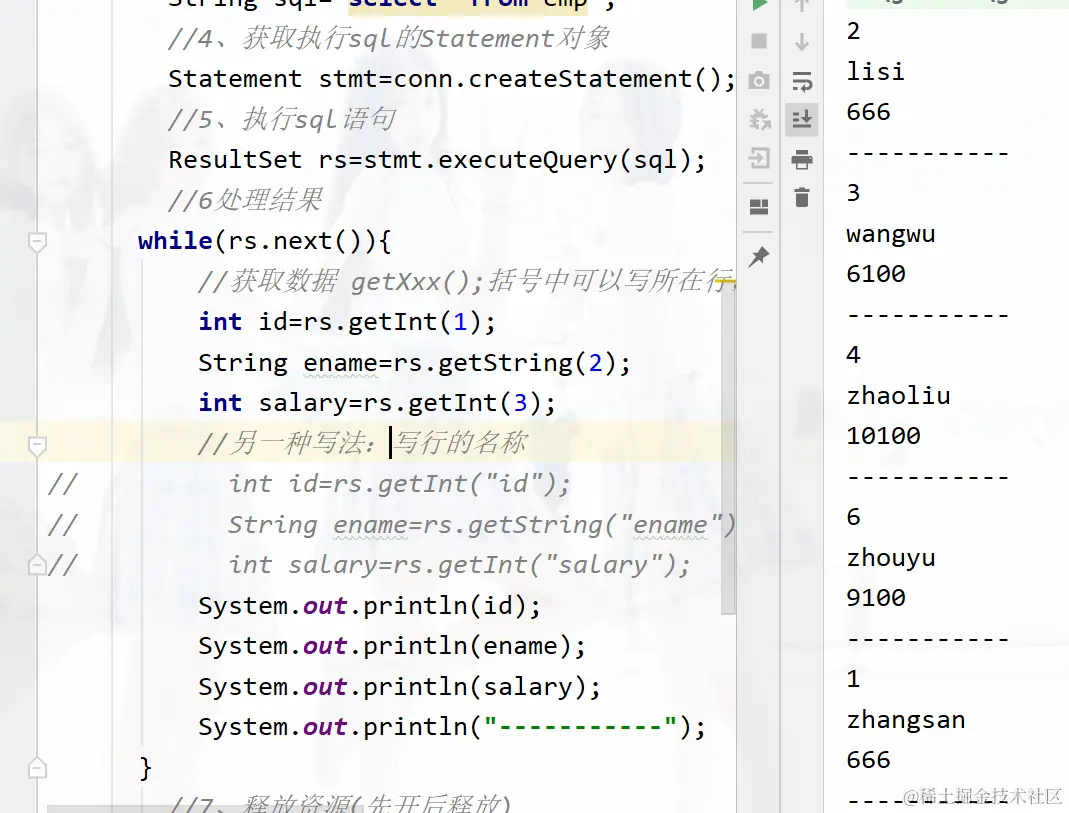Click the camera icon to dump threads
The width and height of the screenshot is (1069, 813).
[759, 81]
